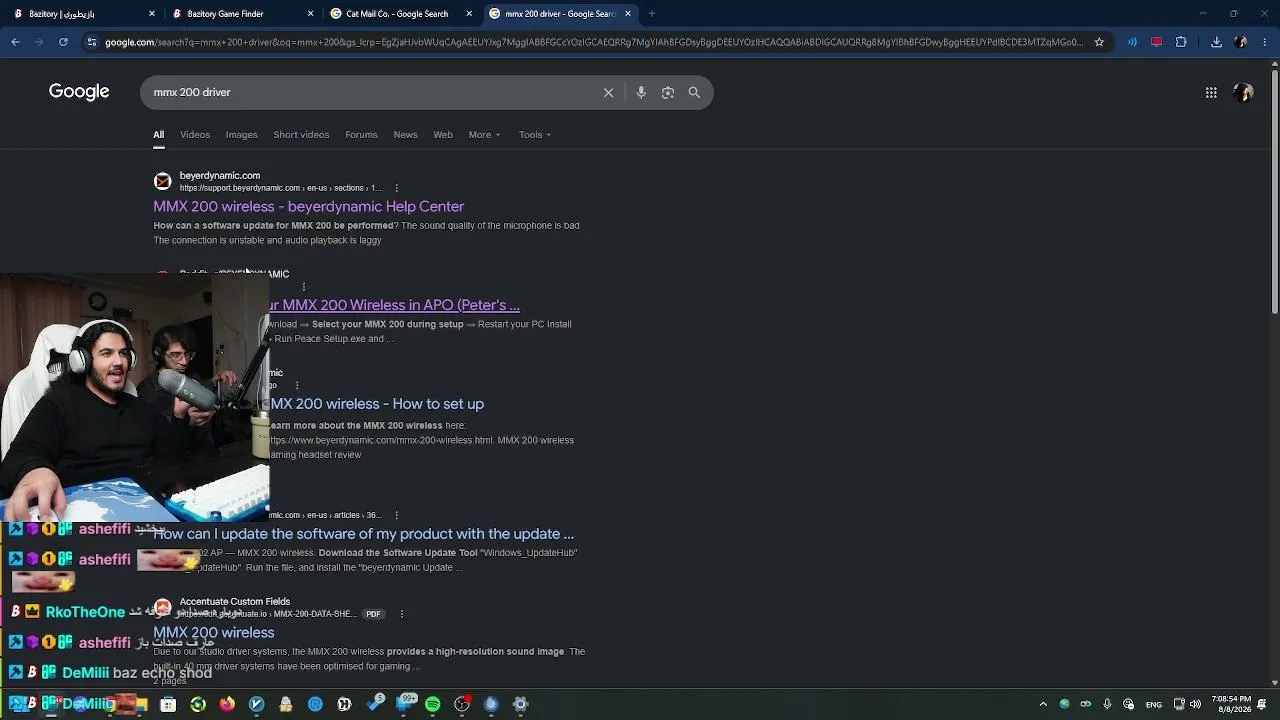View site information in the address bar
Screen dimensions: 1280x720
pyautogui.click(x=91, y=42)
